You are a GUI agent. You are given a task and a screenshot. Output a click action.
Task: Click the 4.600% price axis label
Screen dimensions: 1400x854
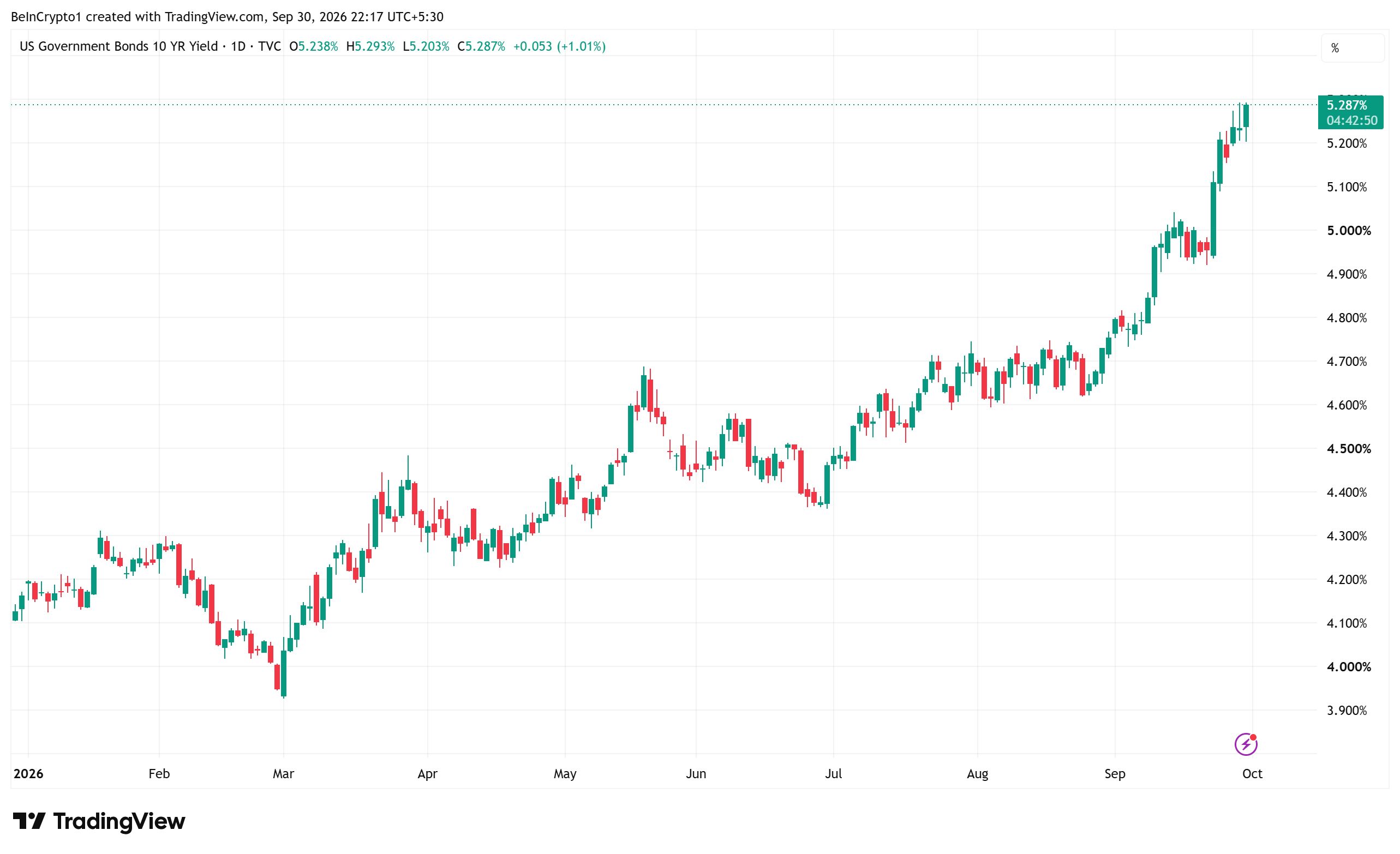[1347, 405]
